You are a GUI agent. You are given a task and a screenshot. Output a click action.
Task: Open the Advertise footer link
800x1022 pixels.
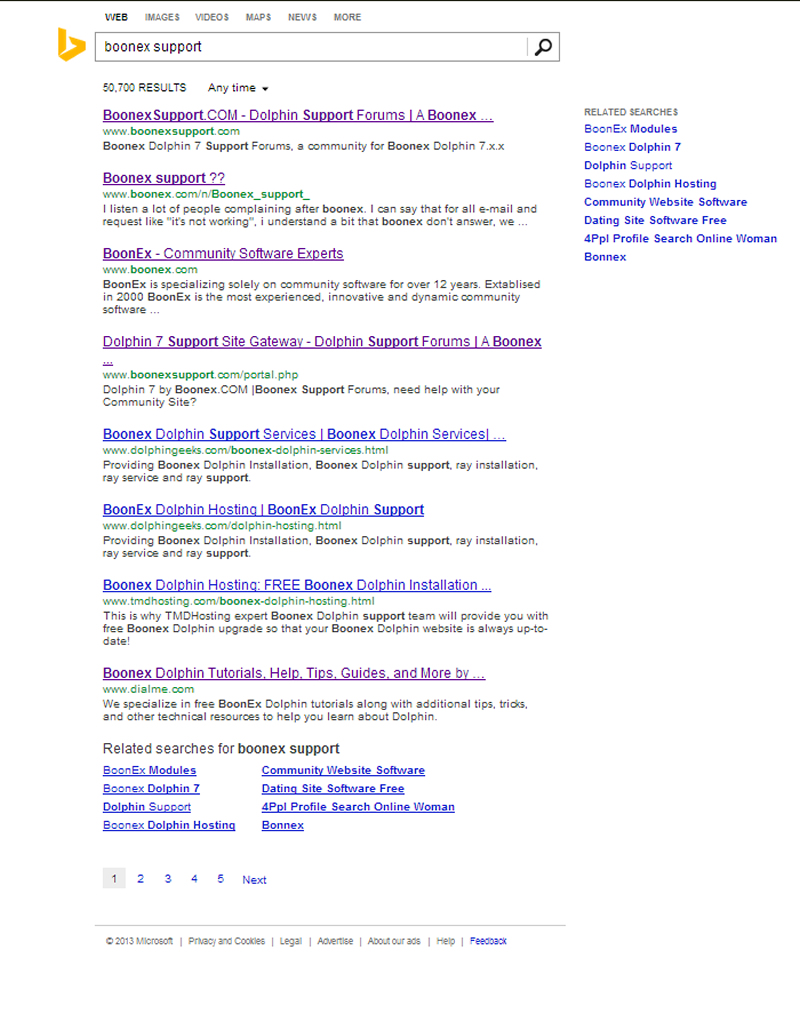tap(335, 941)
